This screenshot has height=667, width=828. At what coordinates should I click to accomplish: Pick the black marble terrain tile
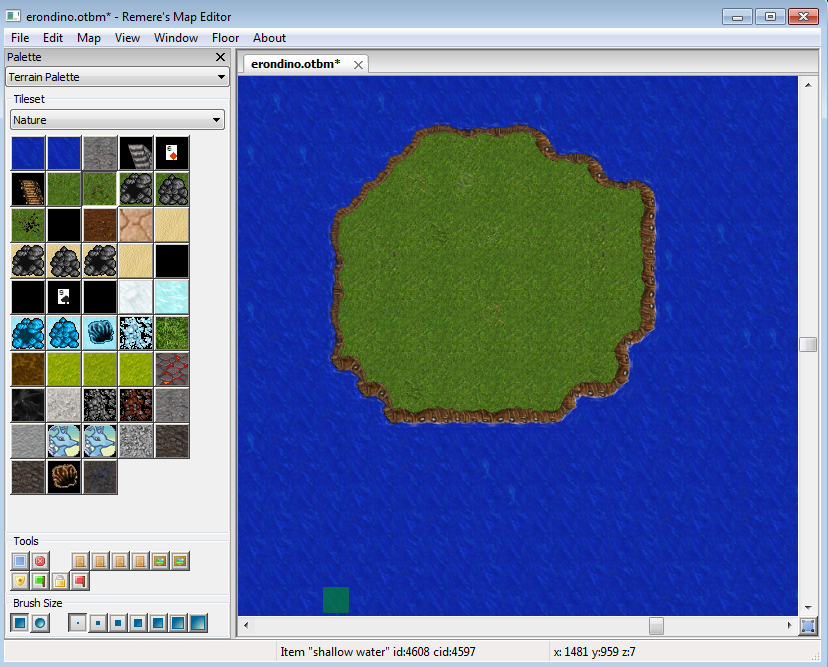click(28, 404)
